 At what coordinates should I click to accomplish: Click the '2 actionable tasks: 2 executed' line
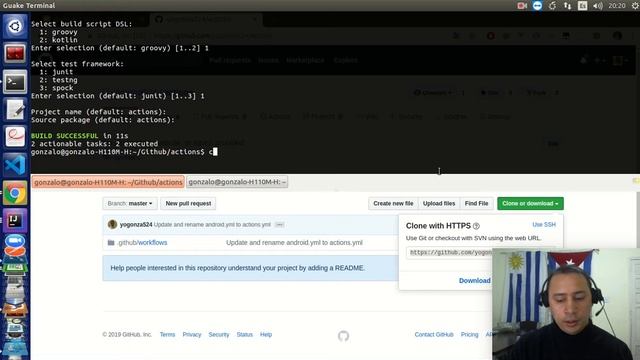[94, 144]
